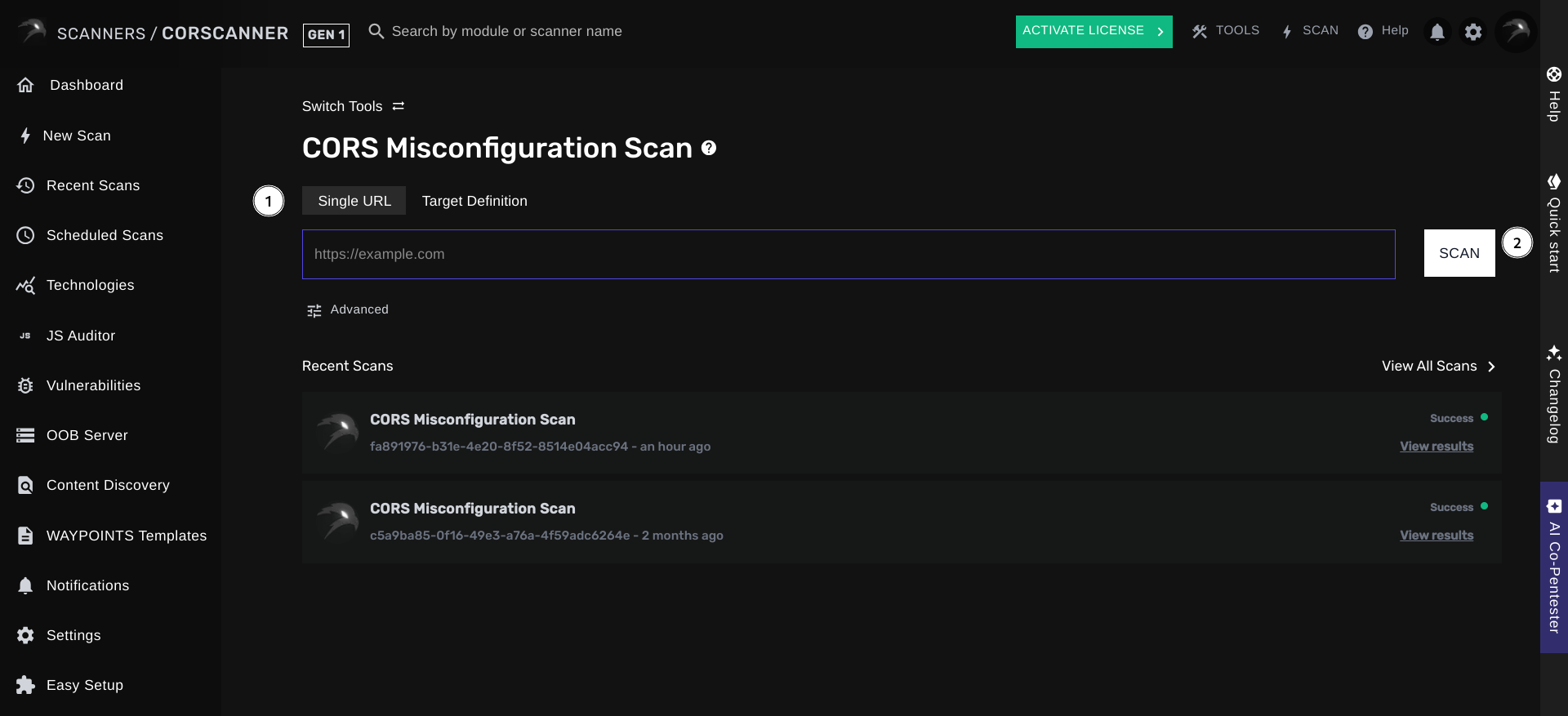The image size is (1568, 716).
Task: Switch to the Target Definition tab
Action: (x=474, y=201)
